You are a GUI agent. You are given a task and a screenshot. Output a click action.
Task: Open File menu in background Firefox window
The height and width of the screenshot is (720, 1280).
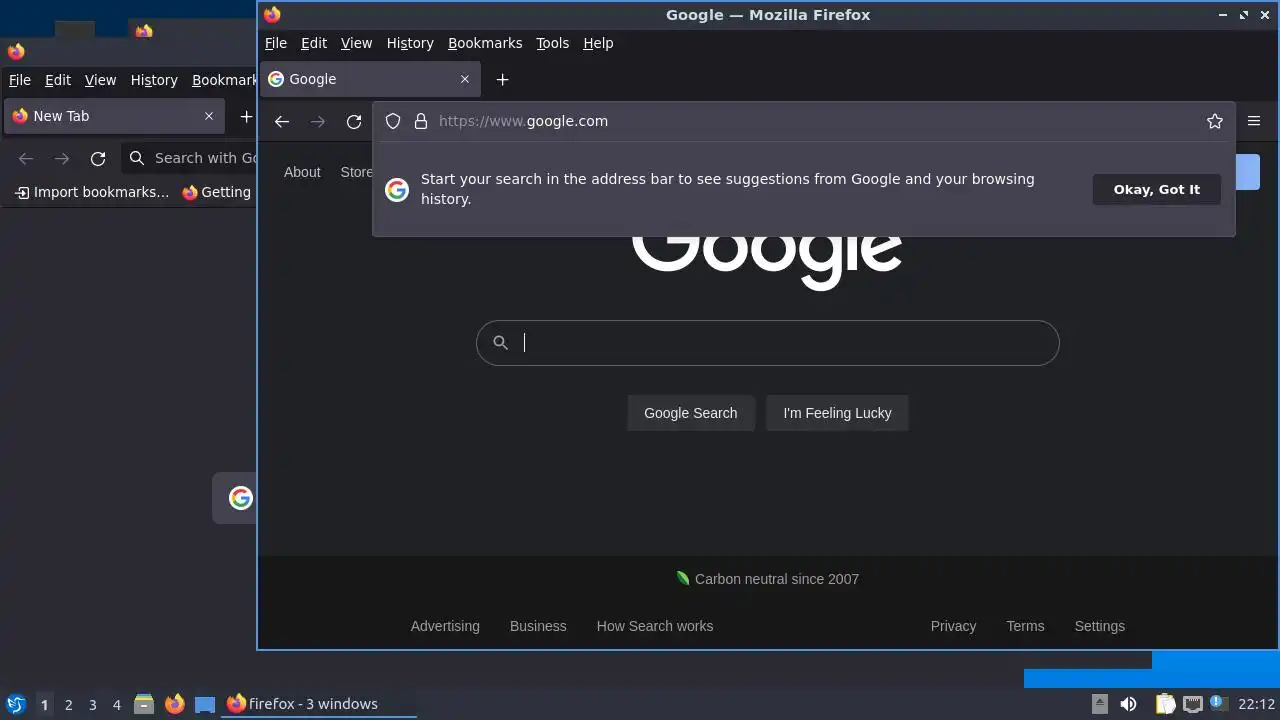click(20, 80)
